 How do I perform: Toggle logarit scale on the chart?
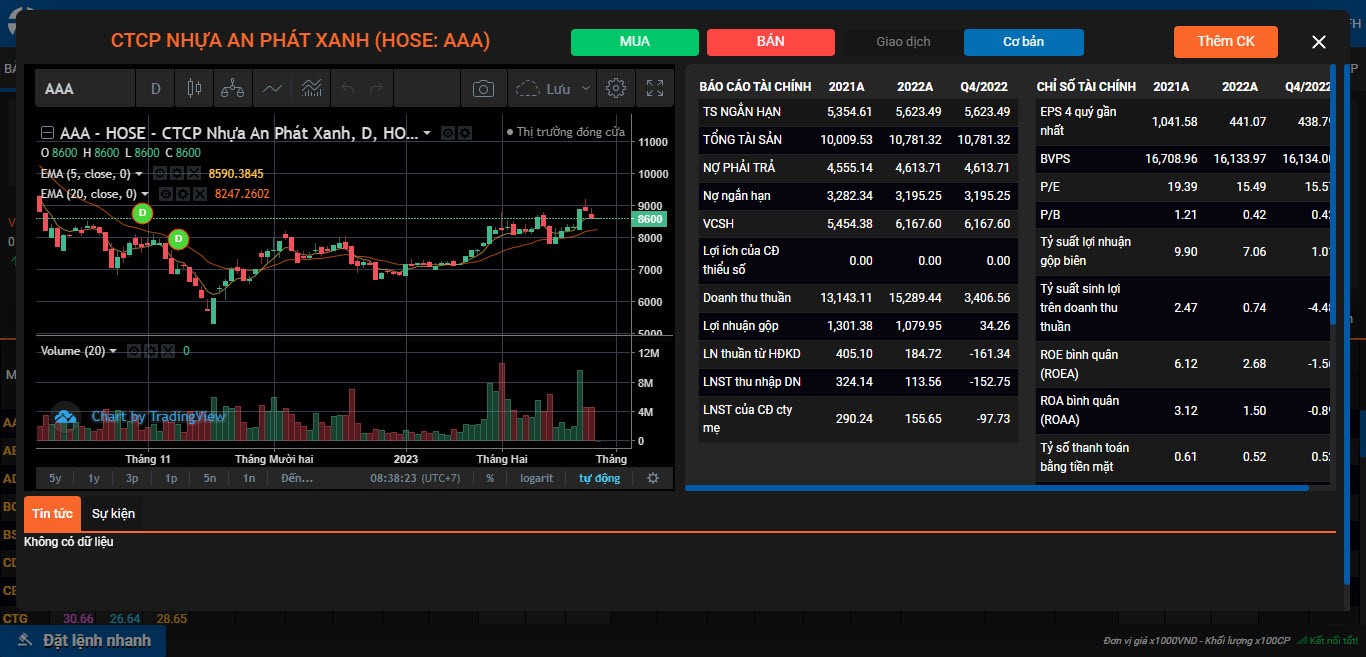[x=536, y=478]
